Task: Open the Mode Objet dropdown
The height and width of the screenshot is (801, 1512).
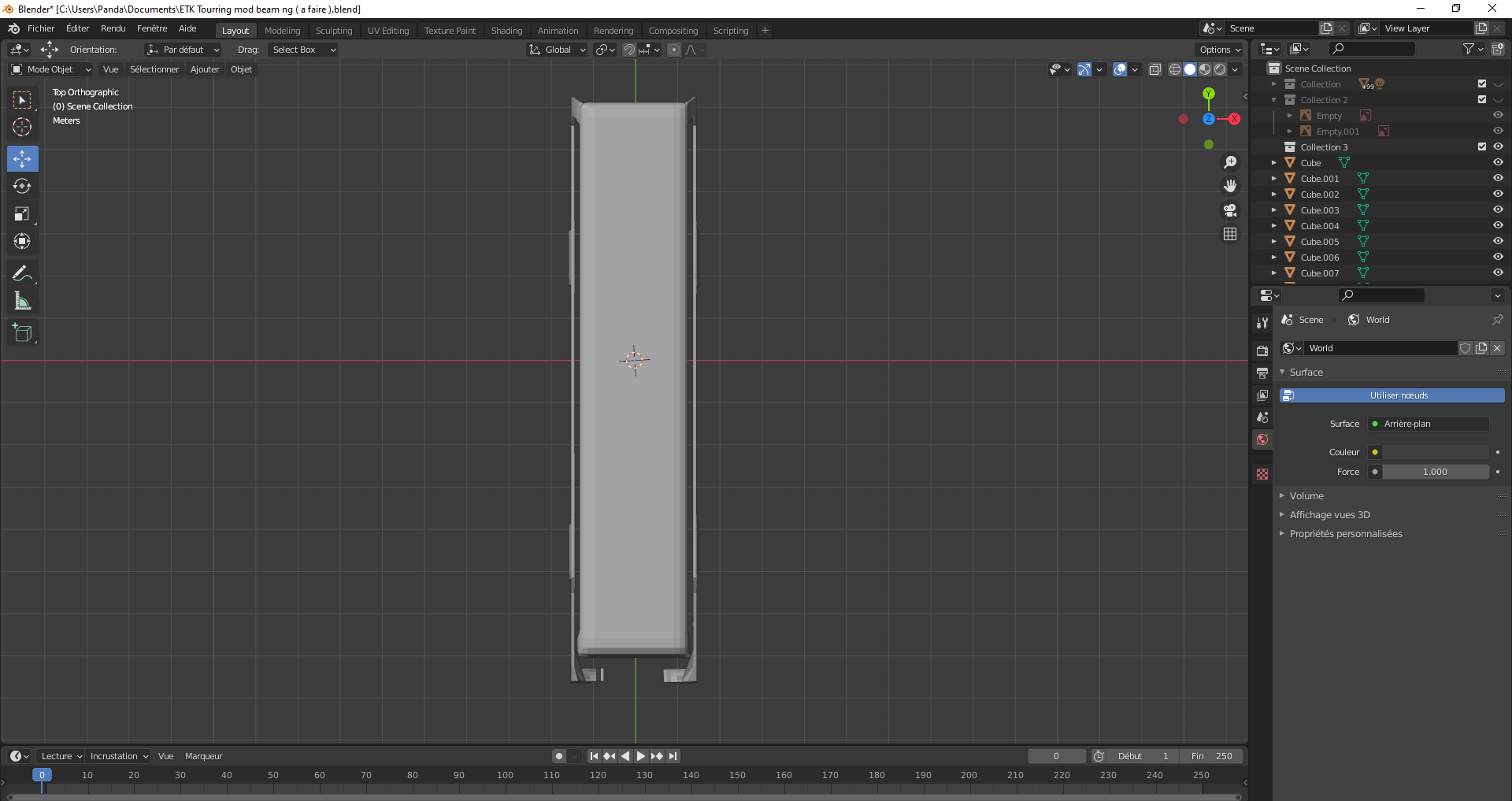Action: click(50, 69)
